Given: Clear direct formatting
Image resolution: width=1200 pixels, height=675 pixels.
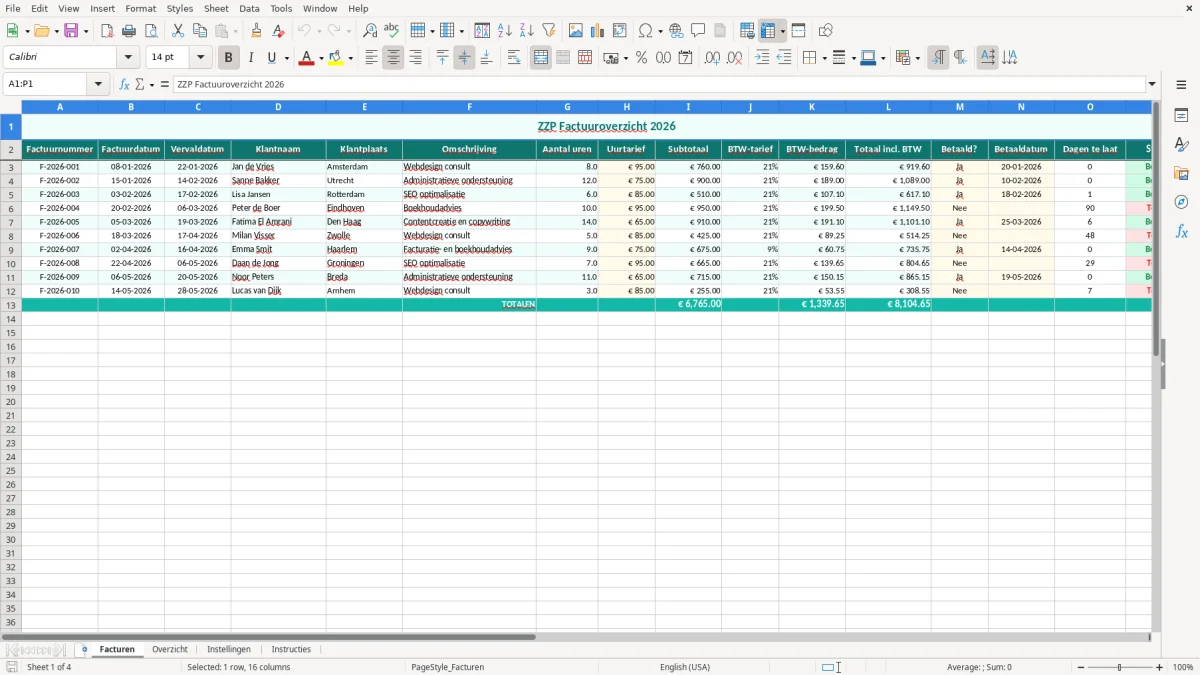Looking at the screenshot, I should click(x=279, y=31).
